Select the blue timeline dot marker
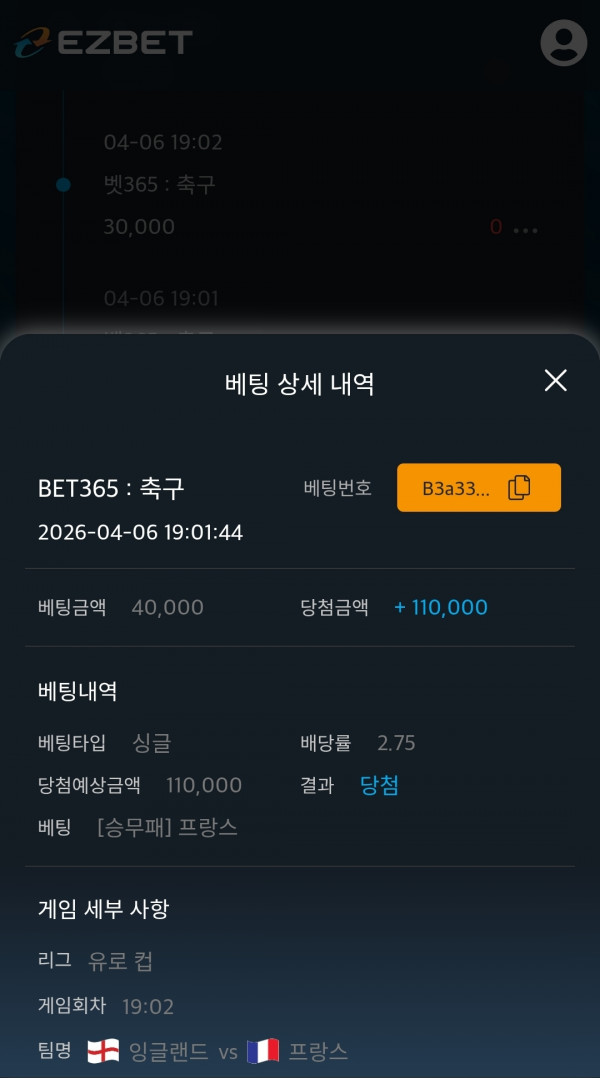This screenshot has height=1078, width=600. tap(63, 185)
